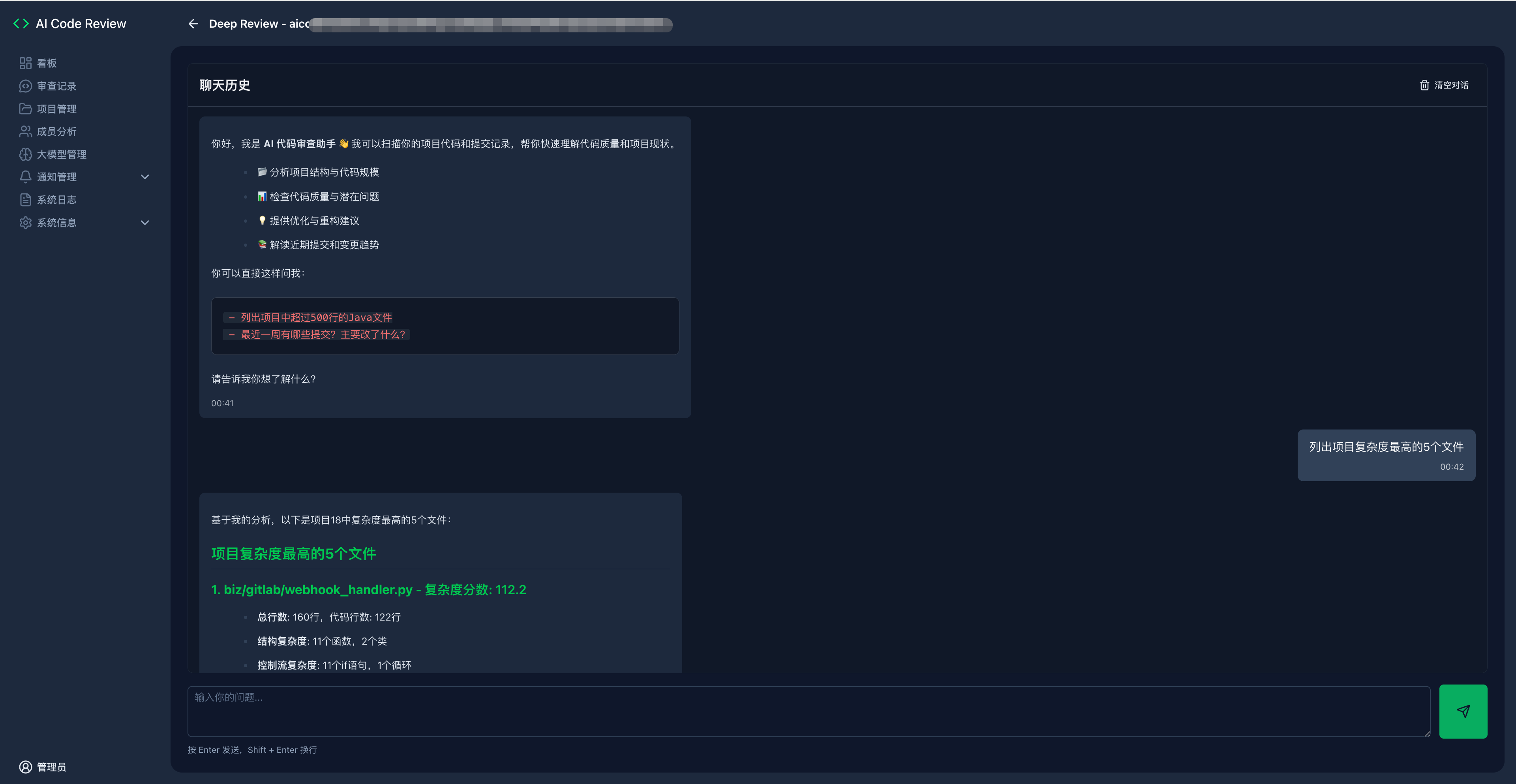Click the user message bubble 列出项目复杂度最高的5个文件
The image size is (1516, 784).
(1386, 447)
